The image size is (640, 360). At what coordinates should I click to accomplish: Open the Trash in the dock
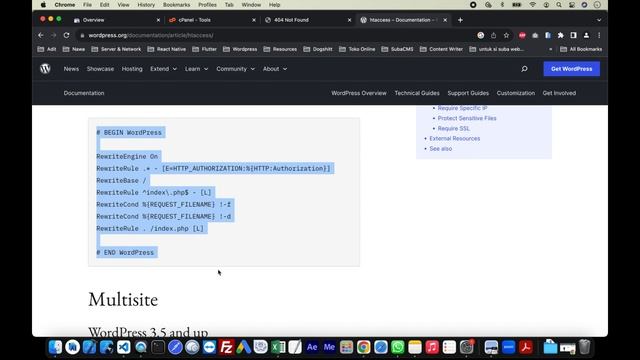tap(584, 347)
